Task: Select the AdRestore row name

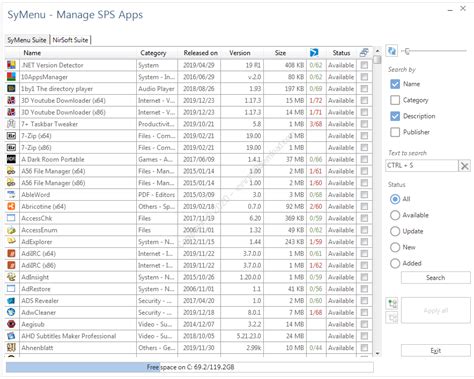Action: [x=36, y=289]
